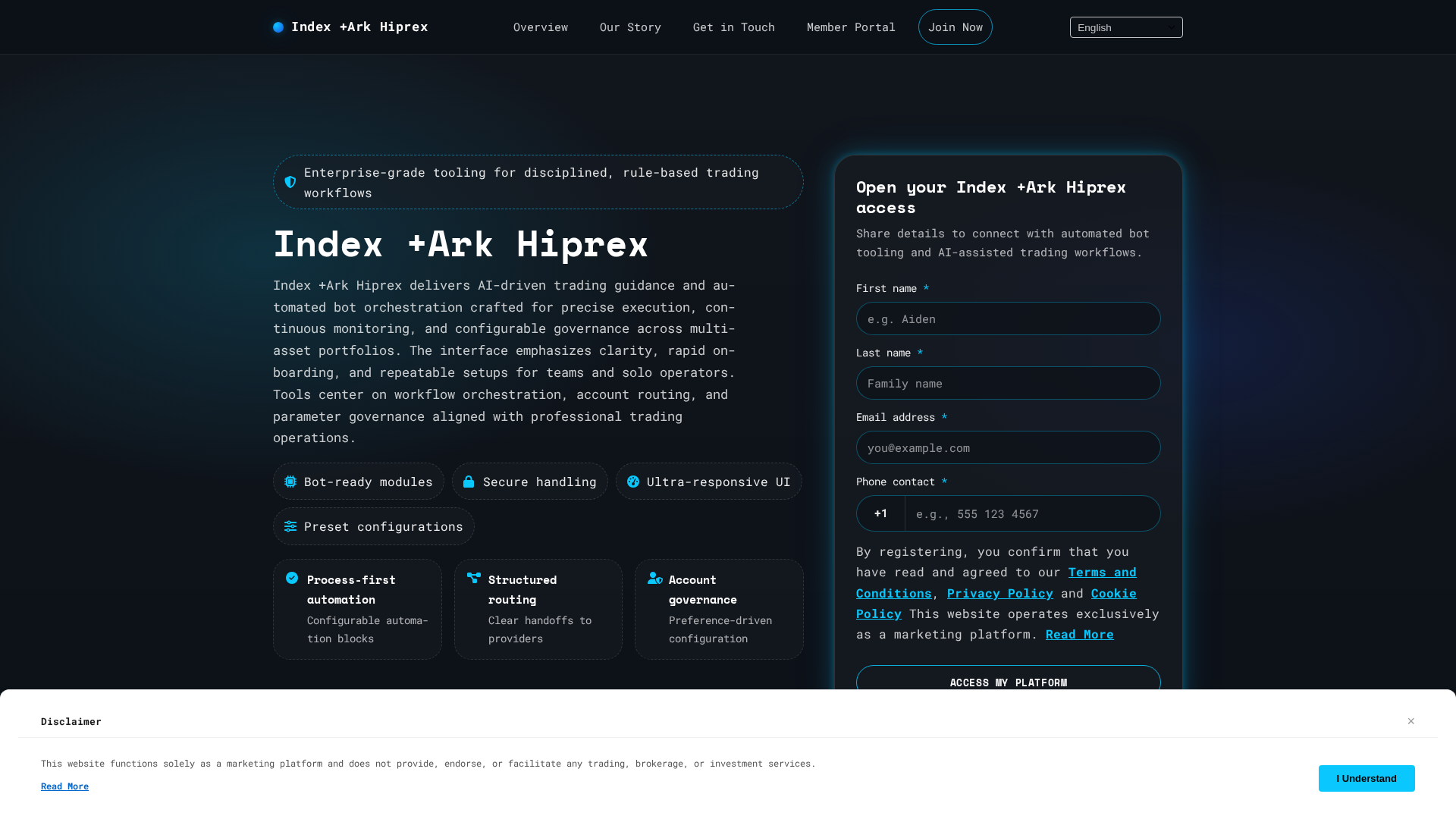Click the Ultra-responsive UI chip
Viewport: 1456px width, 819px height.
point(709,482)
